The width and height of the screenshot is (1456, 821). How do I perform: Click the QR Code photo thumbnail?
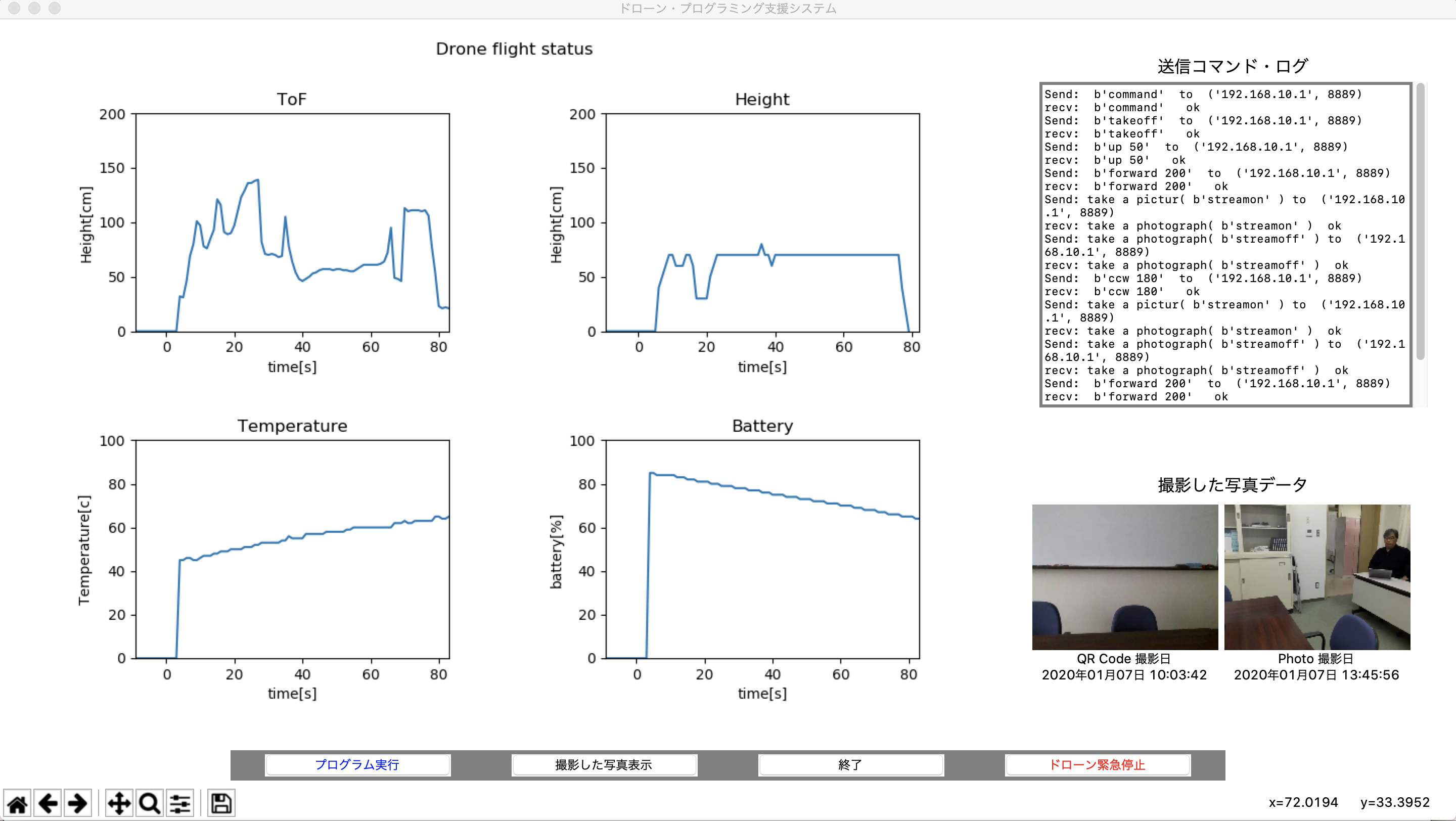pos(1124,576)
